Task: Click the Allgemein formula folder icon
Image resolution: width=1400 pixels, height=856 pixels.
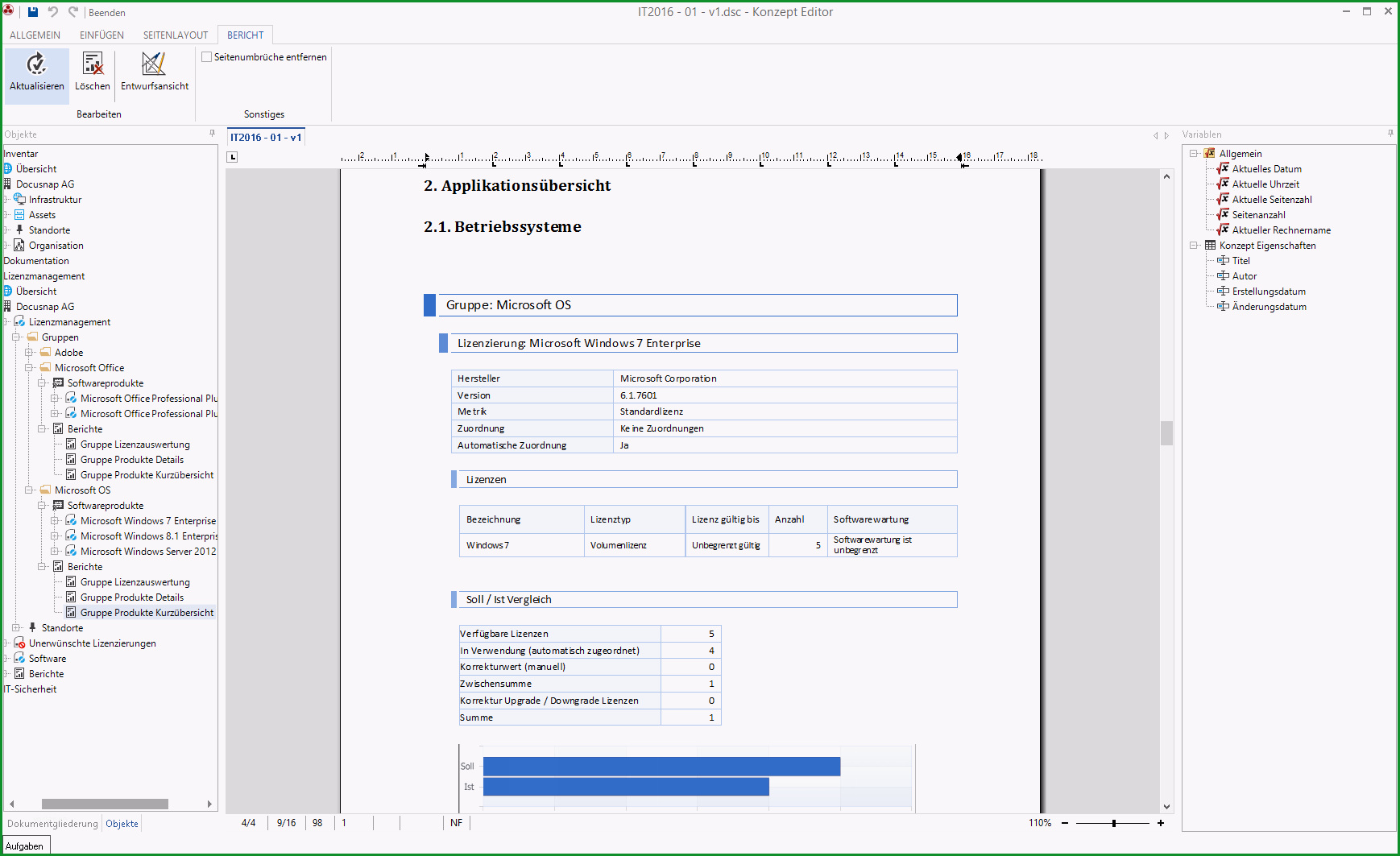Action: tap(1210, 153)
